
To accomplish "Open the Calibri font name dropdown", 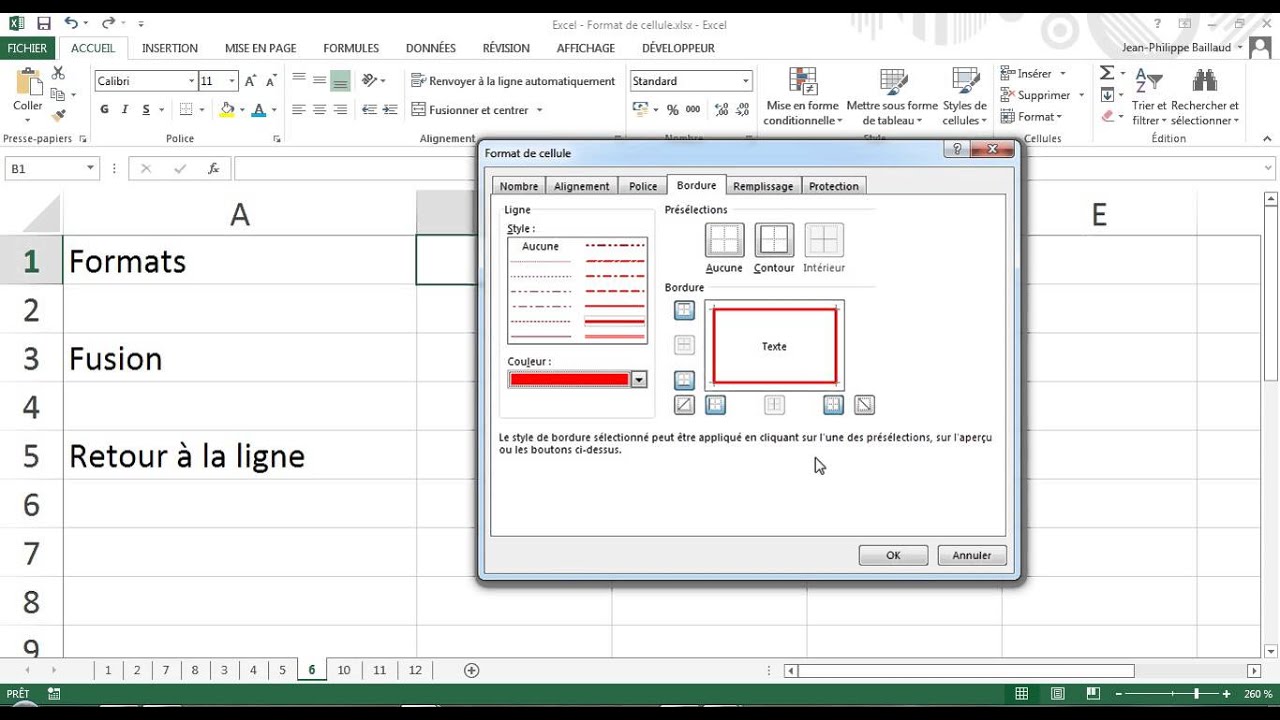I will tap(191, 81).
